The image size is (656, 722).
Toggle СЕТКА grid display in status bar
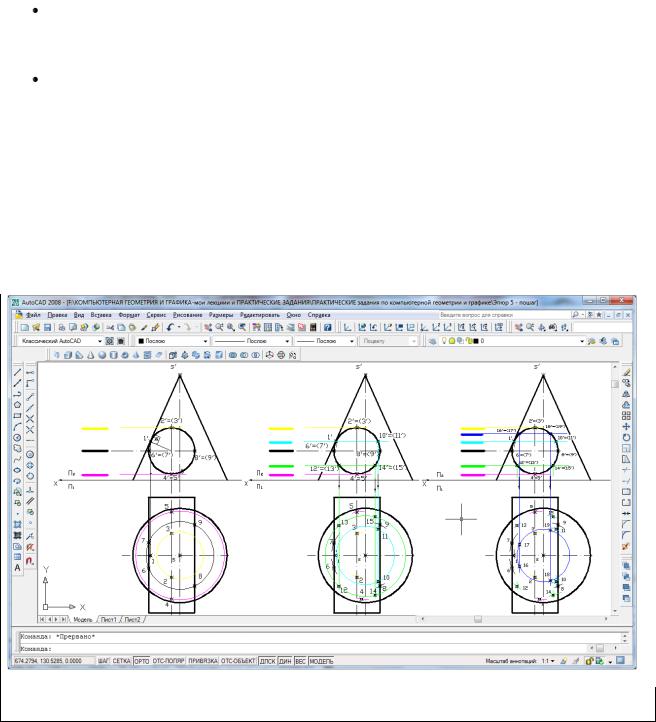122,661
